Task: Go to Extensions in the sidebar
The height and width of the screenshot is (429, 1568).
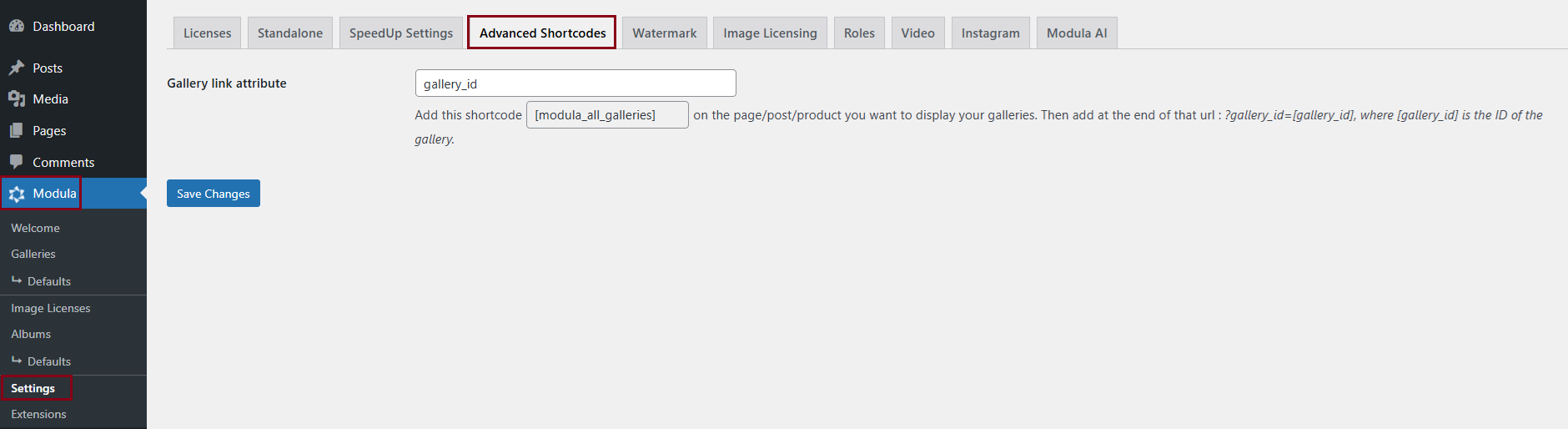Action: coord(38,414)
